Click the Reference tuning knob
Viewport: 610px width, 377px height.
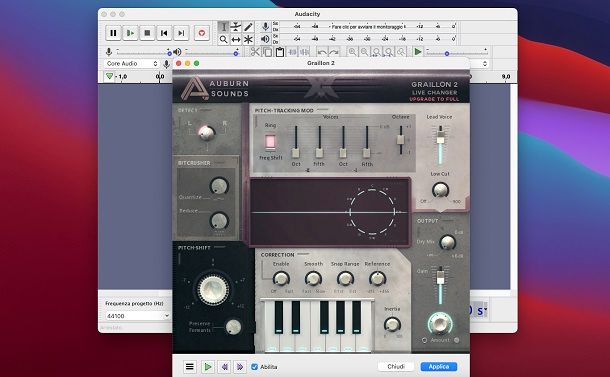pyautogui.click(x=377, y=279)
